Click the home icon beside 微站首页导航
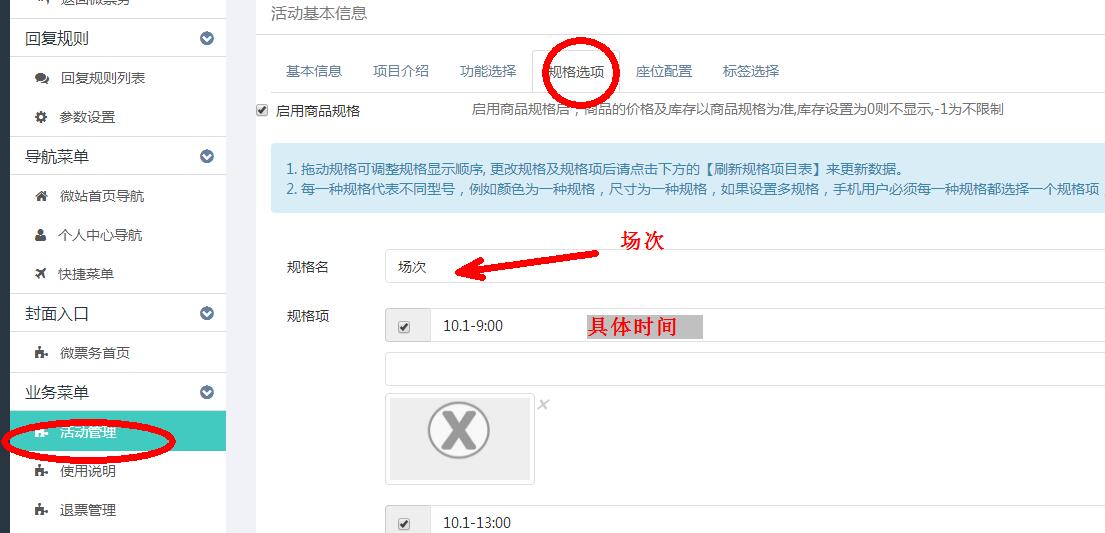Screen dimensions: 1105x533 pos(41,196)
